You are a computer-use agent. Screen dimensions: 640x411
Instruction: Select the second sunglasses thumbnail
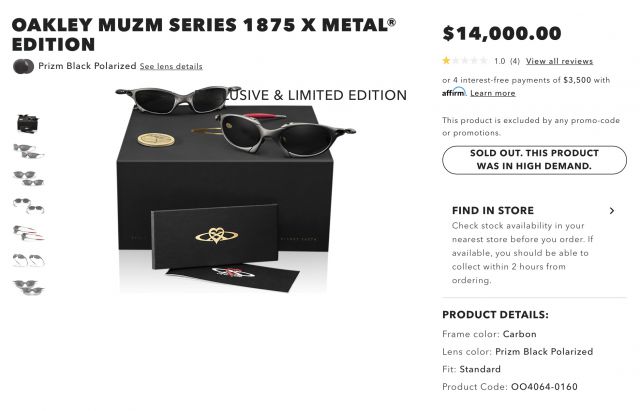click(28, 151)
